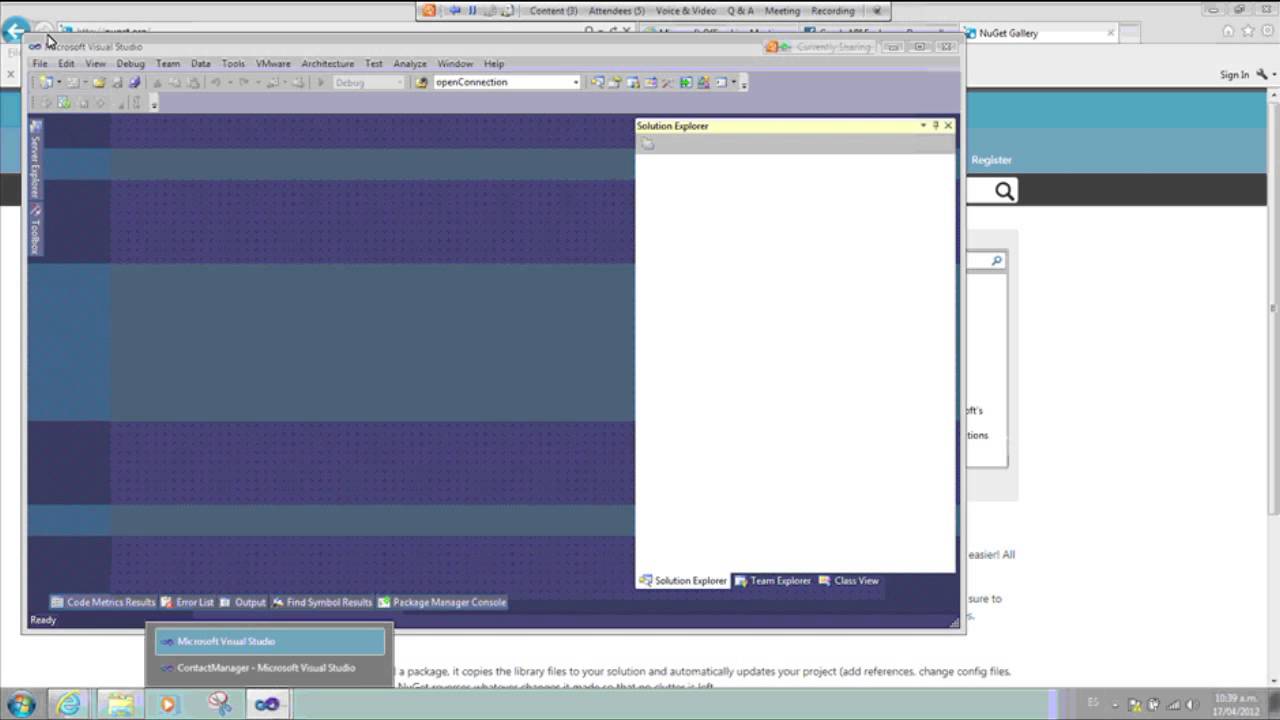Screen dimensions: 1280x720
Task: Click the browser Home icon
Action: (1228, 32)
